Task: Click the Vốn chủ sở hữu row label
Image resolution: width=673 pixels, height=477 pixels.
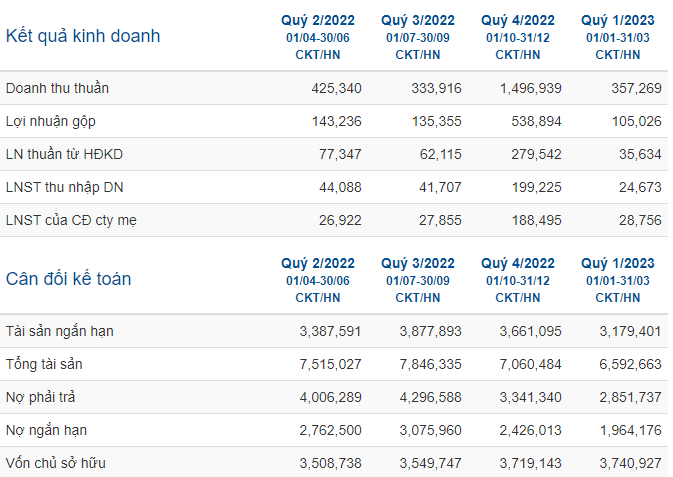Action: point(55,463)
